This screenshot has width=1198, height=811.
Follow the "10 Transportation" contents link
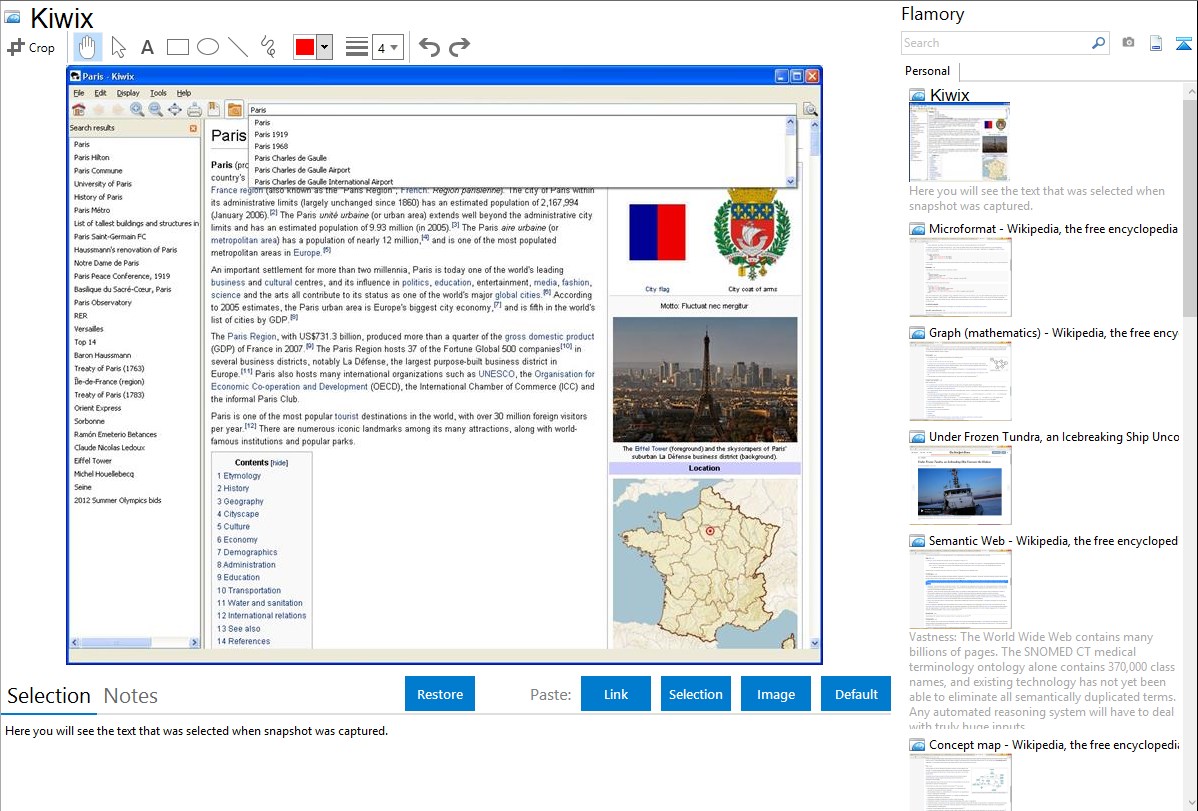tap(248, 591)
